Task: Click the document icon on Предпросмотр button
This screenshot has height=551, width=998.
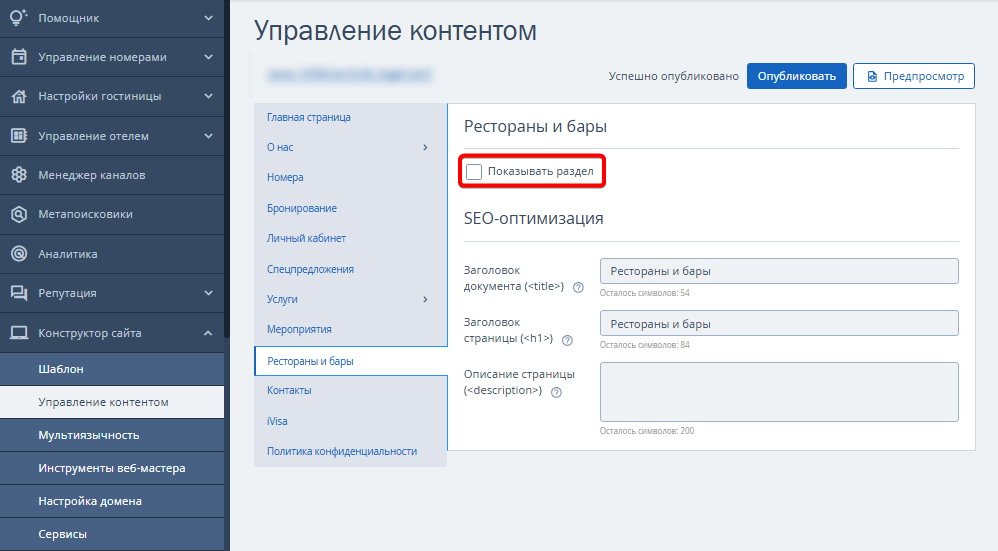Action: click(x=872, y=76)
